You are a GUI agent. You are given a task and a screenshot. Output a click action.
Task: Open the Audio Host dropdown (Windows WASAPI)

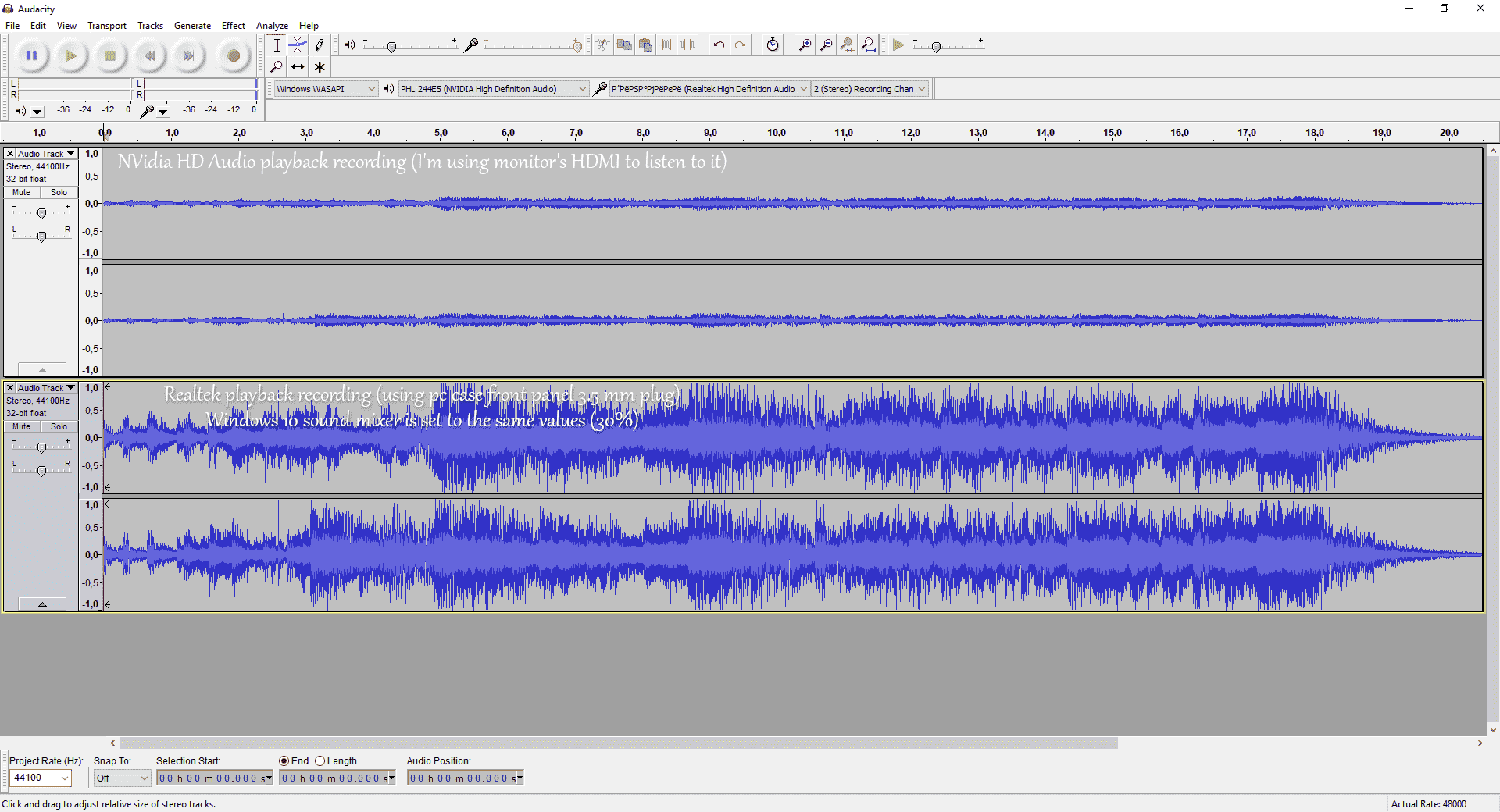tap(326, 89)
